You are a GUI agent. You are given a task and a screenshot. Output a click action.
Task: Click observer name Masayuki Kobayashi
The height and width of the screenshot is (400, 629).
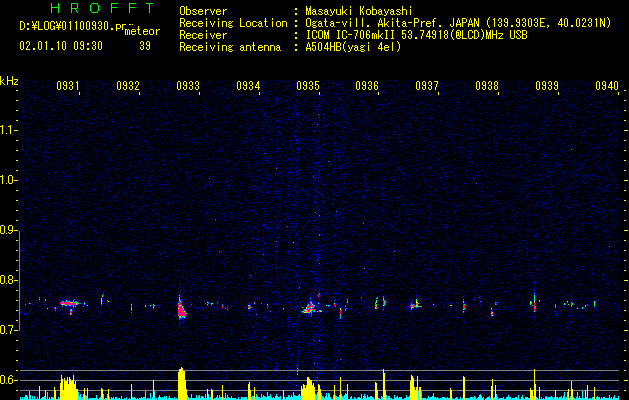[359, 11]
